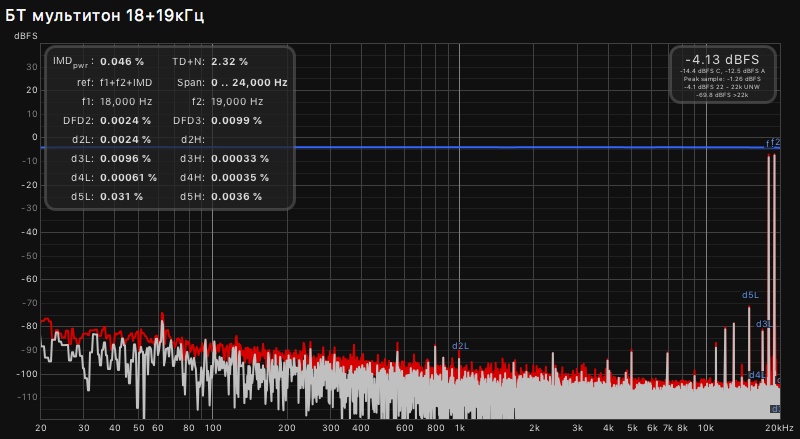Click the -40 tick on the dBFS axis
The width and height of the screenshot is (800, 439).
point(30,232)
